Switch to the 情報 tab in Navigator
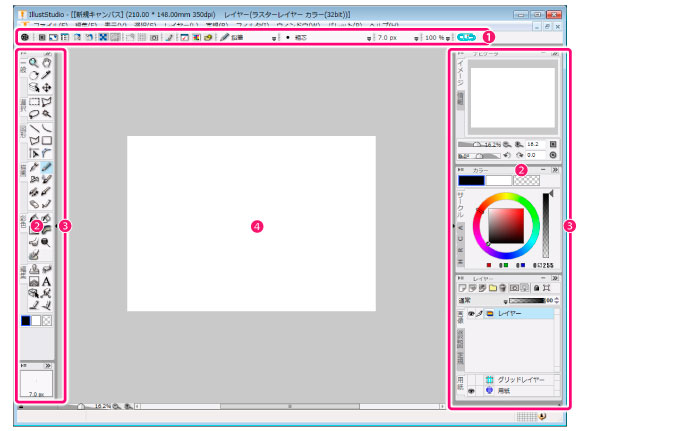 pyautogui.click(x=461, y=99)
